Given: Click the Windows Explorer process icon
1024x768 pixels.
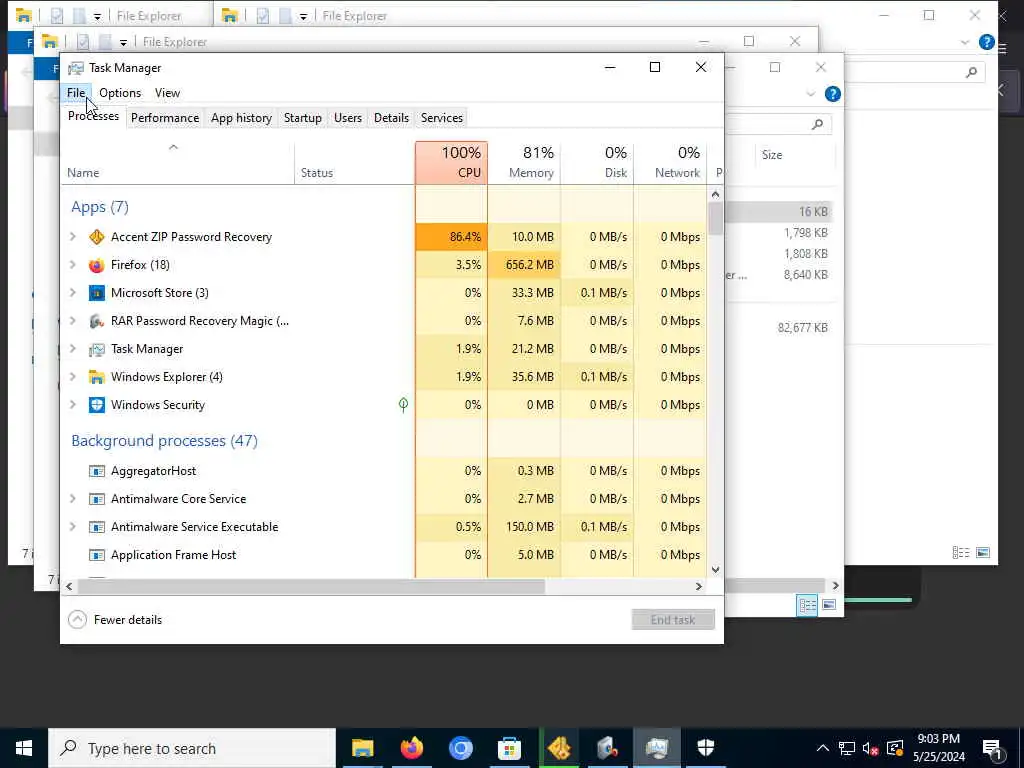Looking at the screenshot, I should coord(97,377).
